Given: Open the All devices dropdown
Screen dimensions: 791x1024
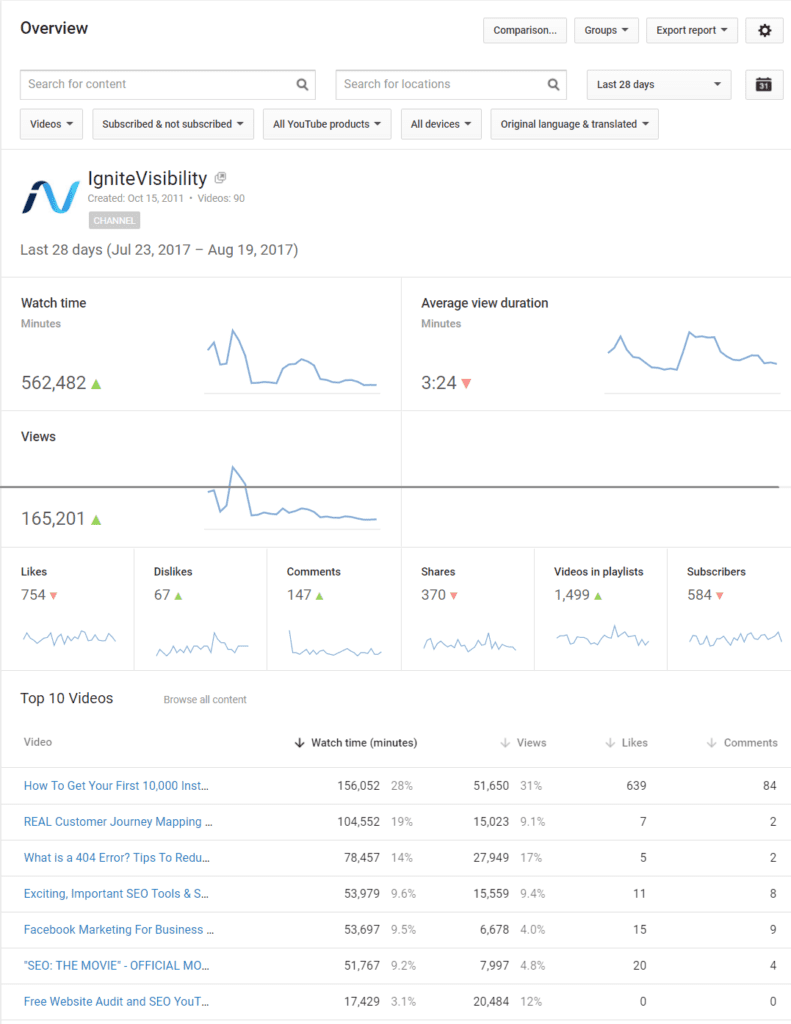Looking at the screenshot, I should (x=441, y=124).
